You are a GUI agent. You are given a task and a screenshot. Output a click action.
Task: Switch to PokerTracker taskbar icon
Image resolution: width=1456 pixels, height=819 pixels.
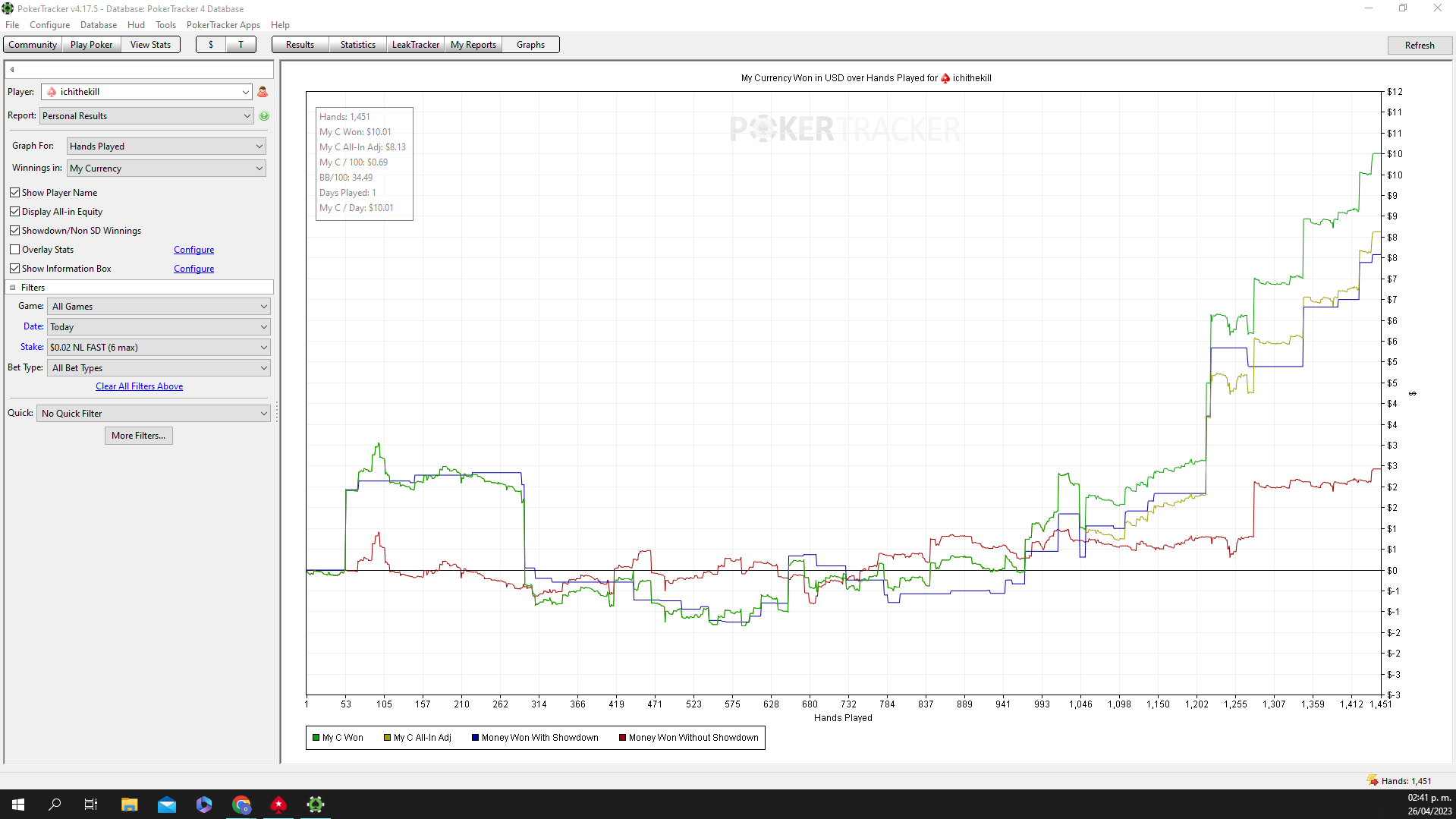coord(316,805)
